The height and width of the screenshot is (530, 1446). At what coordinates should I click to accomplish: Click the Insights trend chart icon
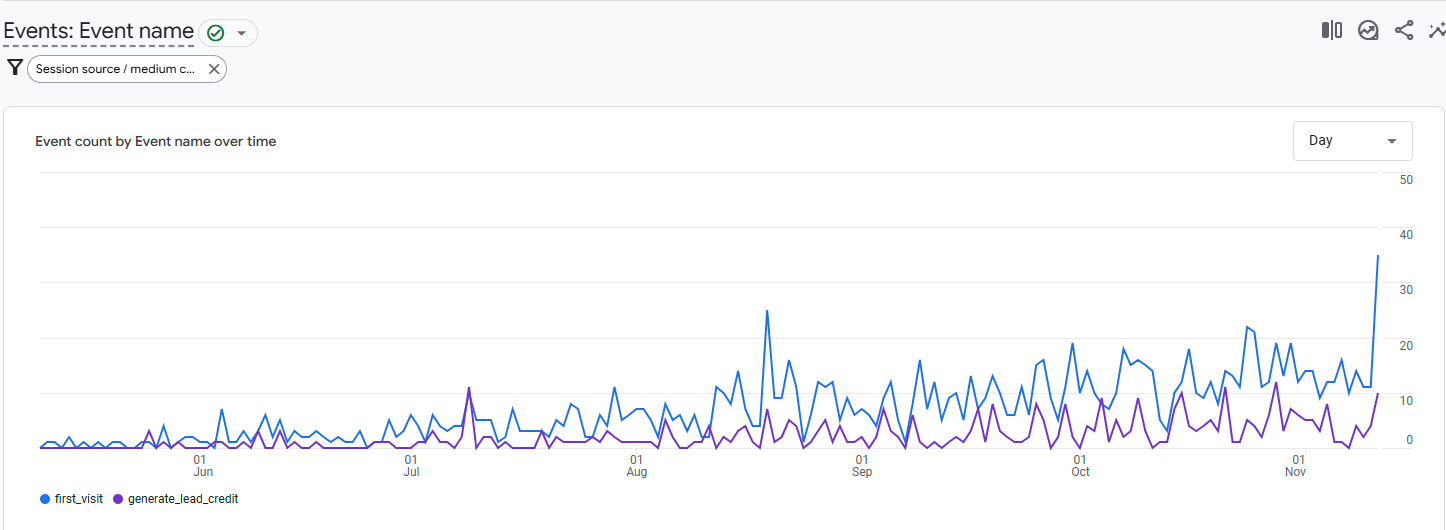[x=1368, y=31]
